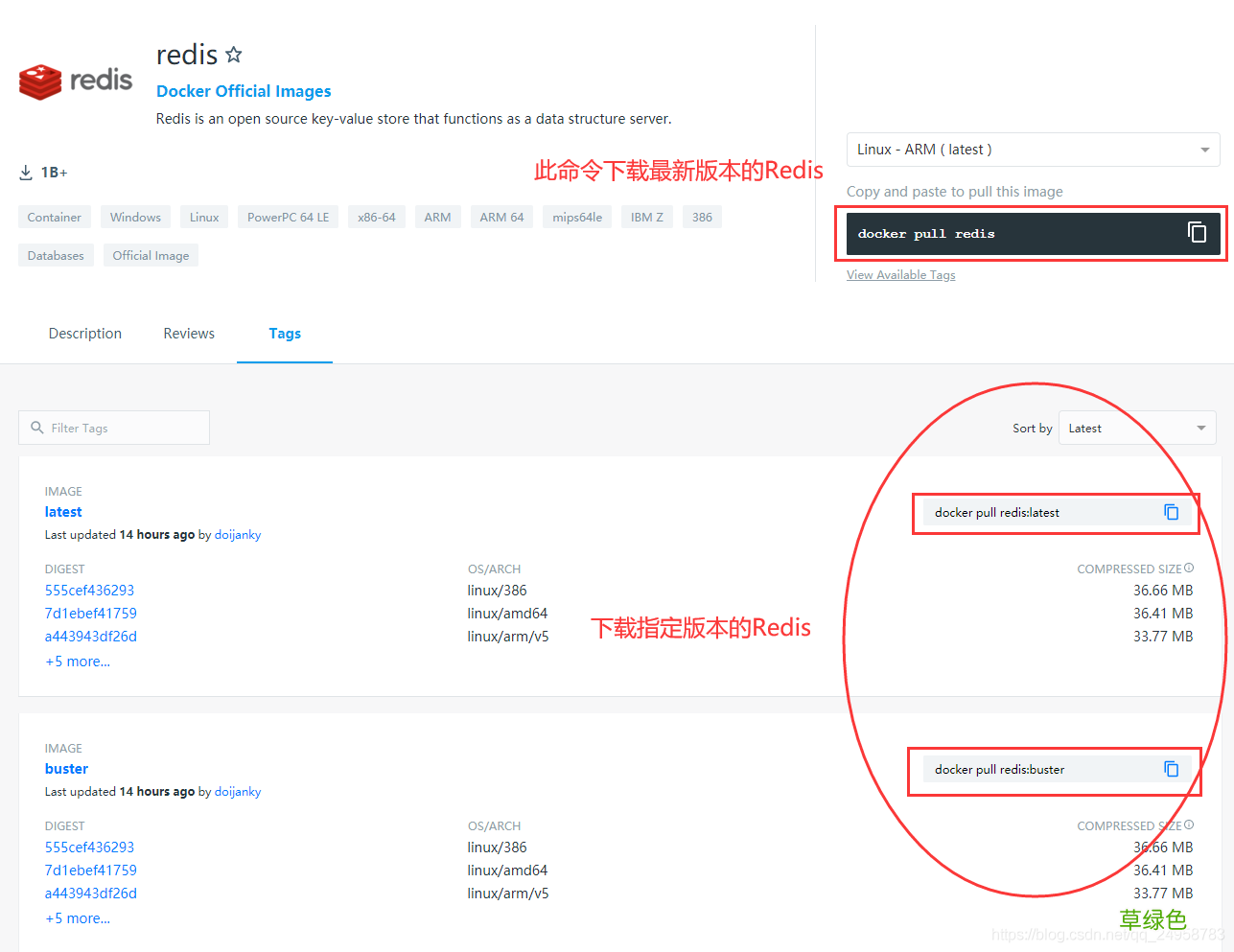Open Docker Official Images link
This screenshot has height=952, width=1234.
pos(244,91)
